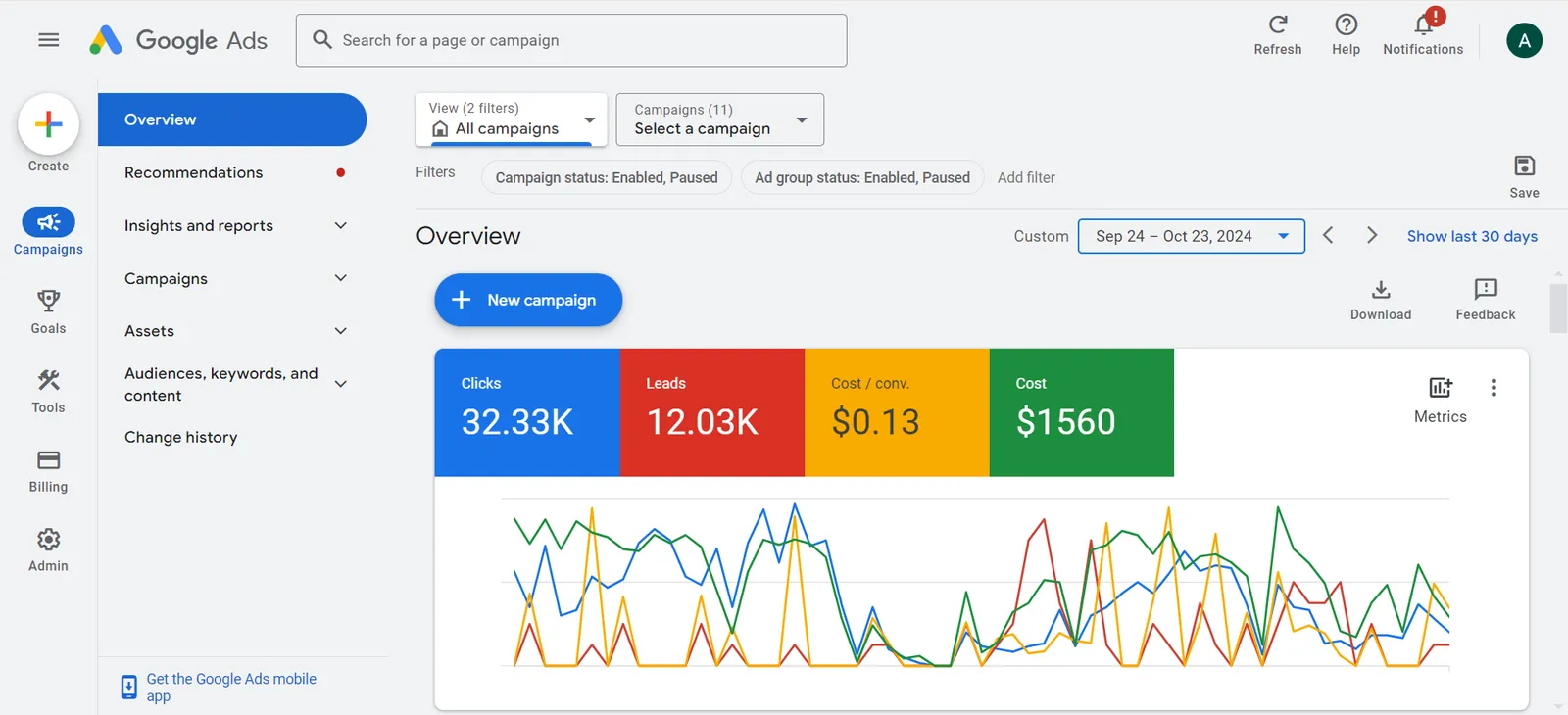The width and height of the screenshot is (1568, 715).
Task: Open Change history
Action: (x=181, y=437)
